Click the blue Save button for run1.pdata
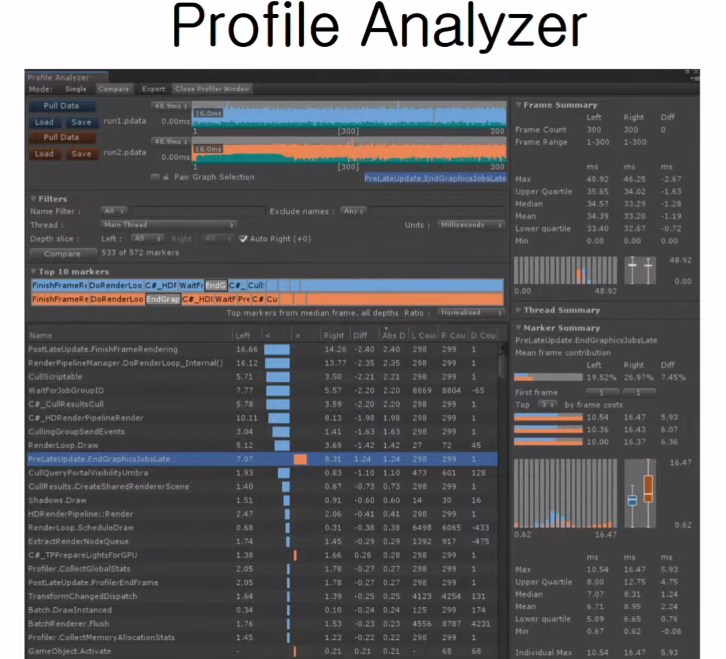This screenshot has height=659, width=726. (x=81, y=122)
